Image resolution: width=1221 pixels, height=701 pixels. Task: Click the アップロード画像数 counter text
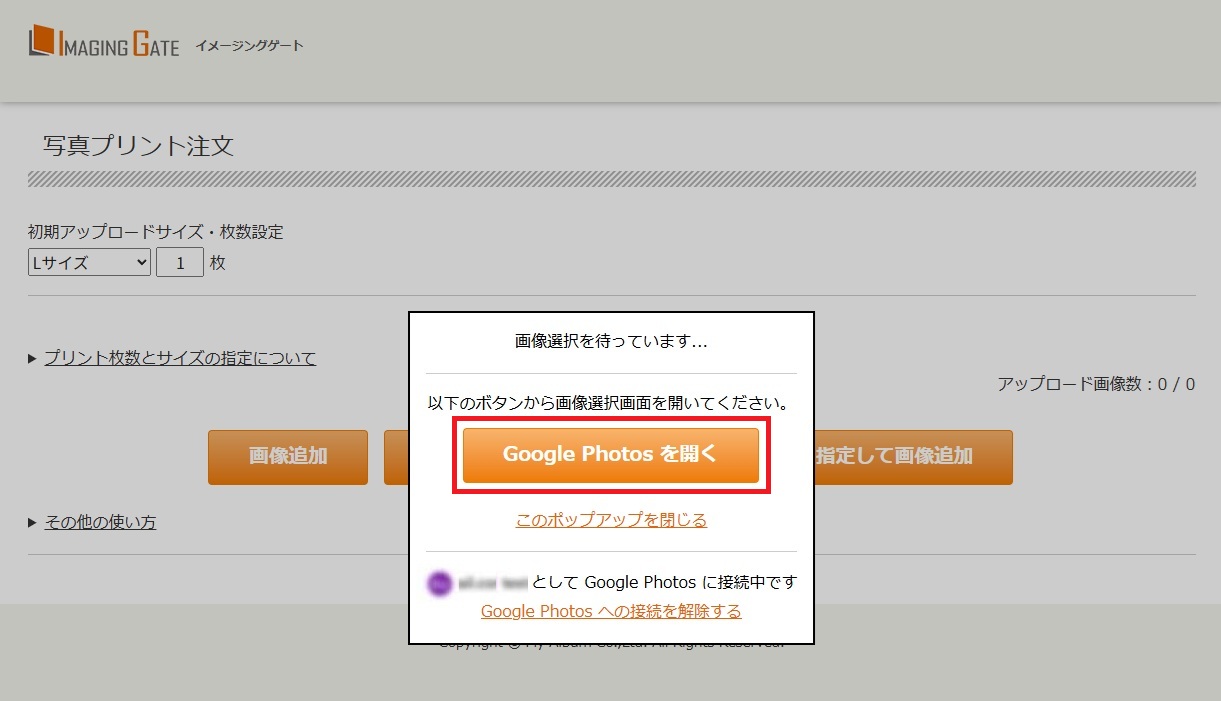(x=1095, y=383)
